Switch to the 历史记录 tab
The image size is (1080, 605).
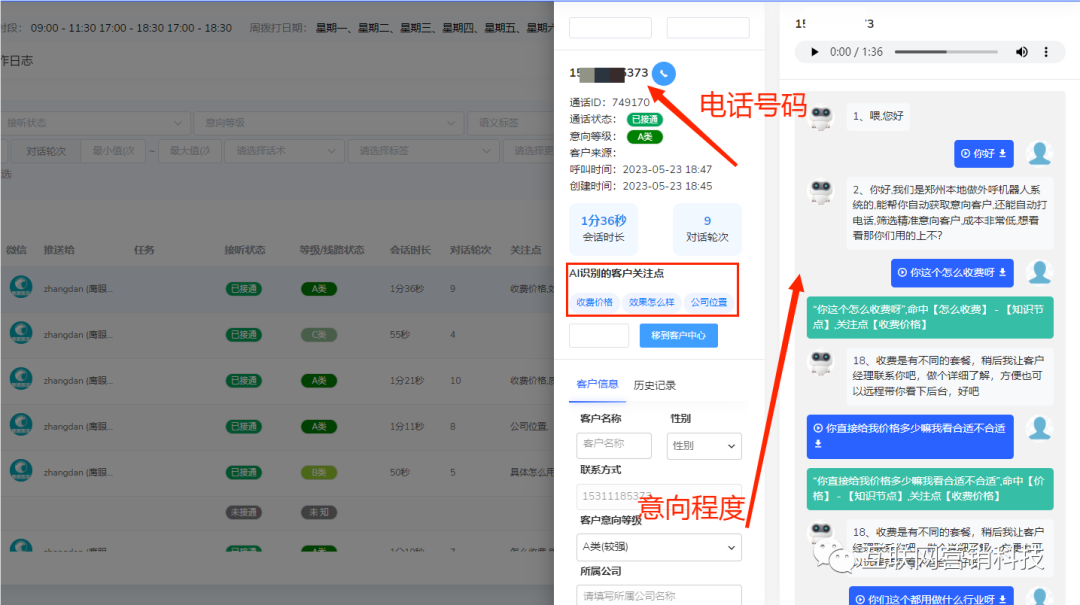[654, 385]
